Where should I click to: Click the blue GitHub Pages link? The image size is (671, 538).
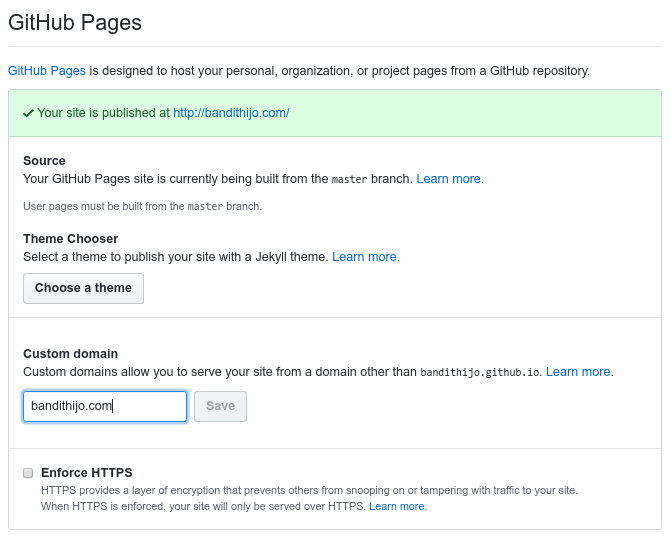pyautogui.click(x=47, y=71)
